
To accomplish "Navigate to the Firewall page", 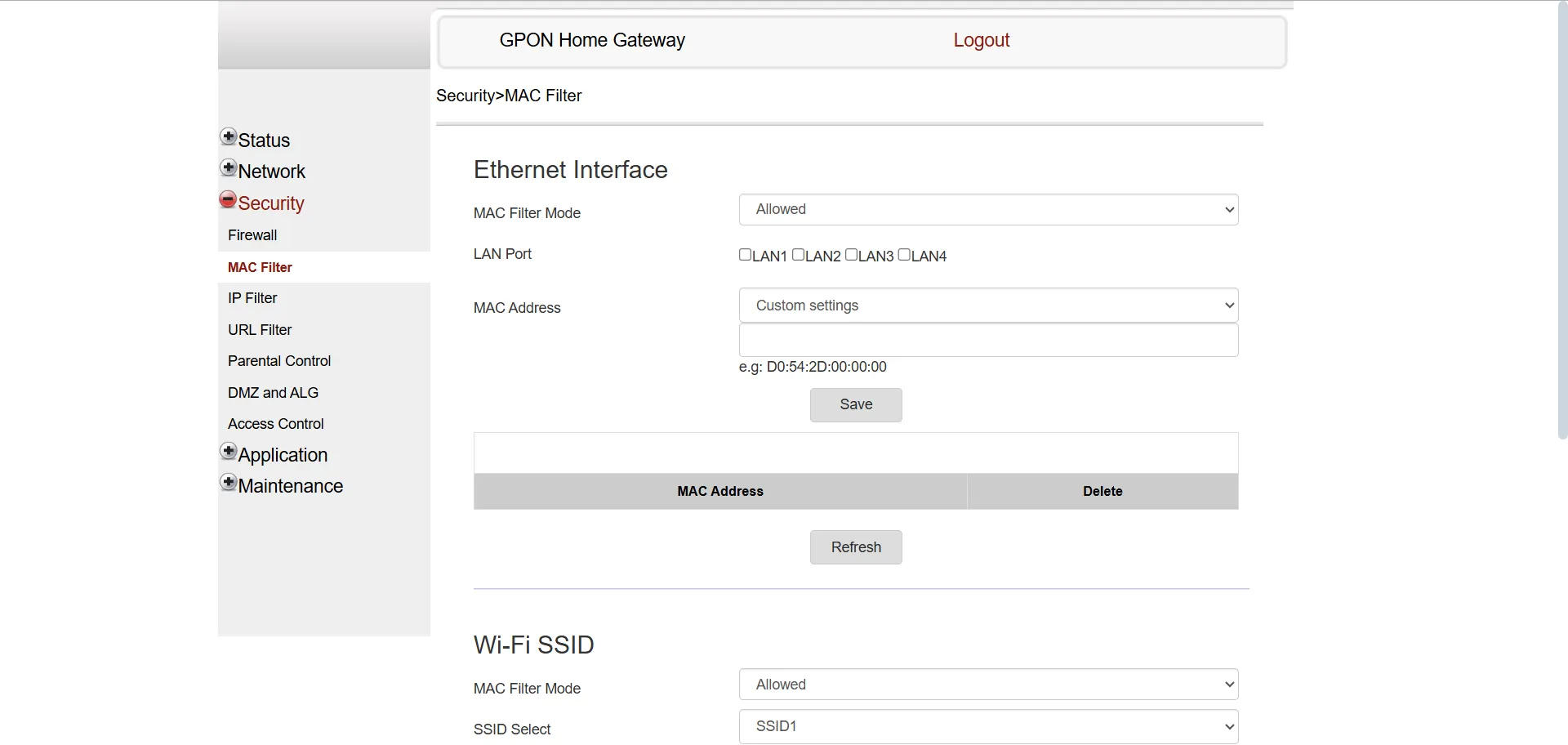I will click(x=252, y=234).
